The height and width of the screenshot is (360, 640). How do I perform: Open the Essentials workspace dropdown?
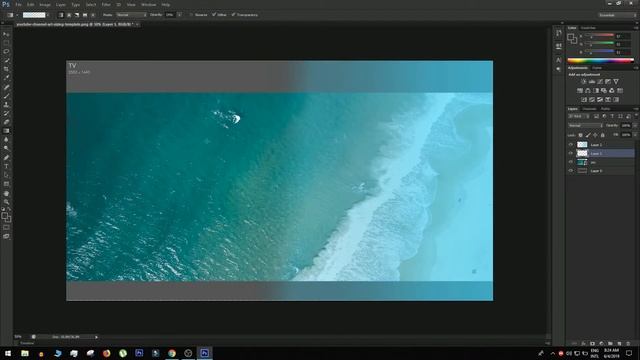(x=617, y=15)
